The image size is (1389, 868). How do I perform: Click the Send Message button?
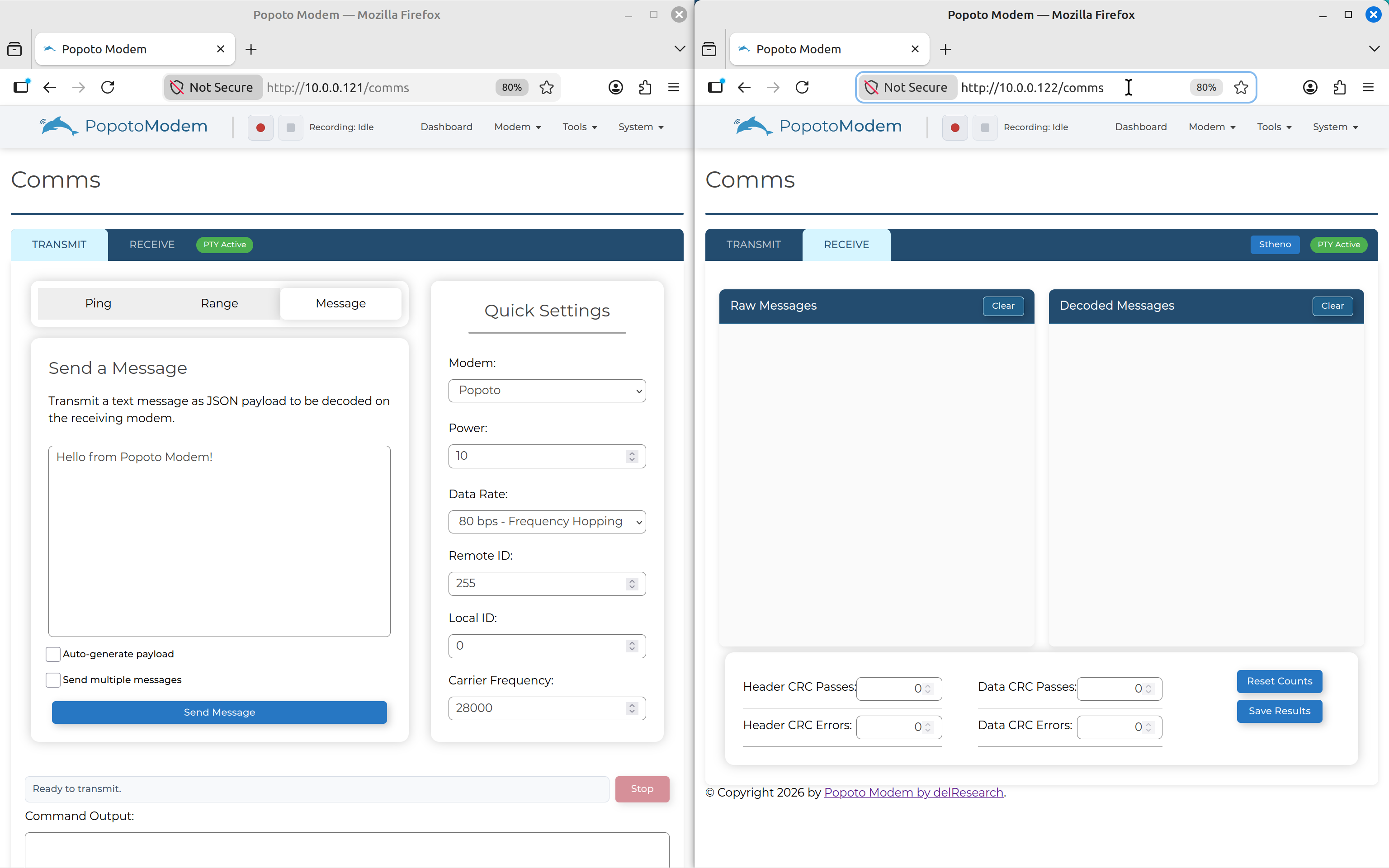(x=219, y=712)
